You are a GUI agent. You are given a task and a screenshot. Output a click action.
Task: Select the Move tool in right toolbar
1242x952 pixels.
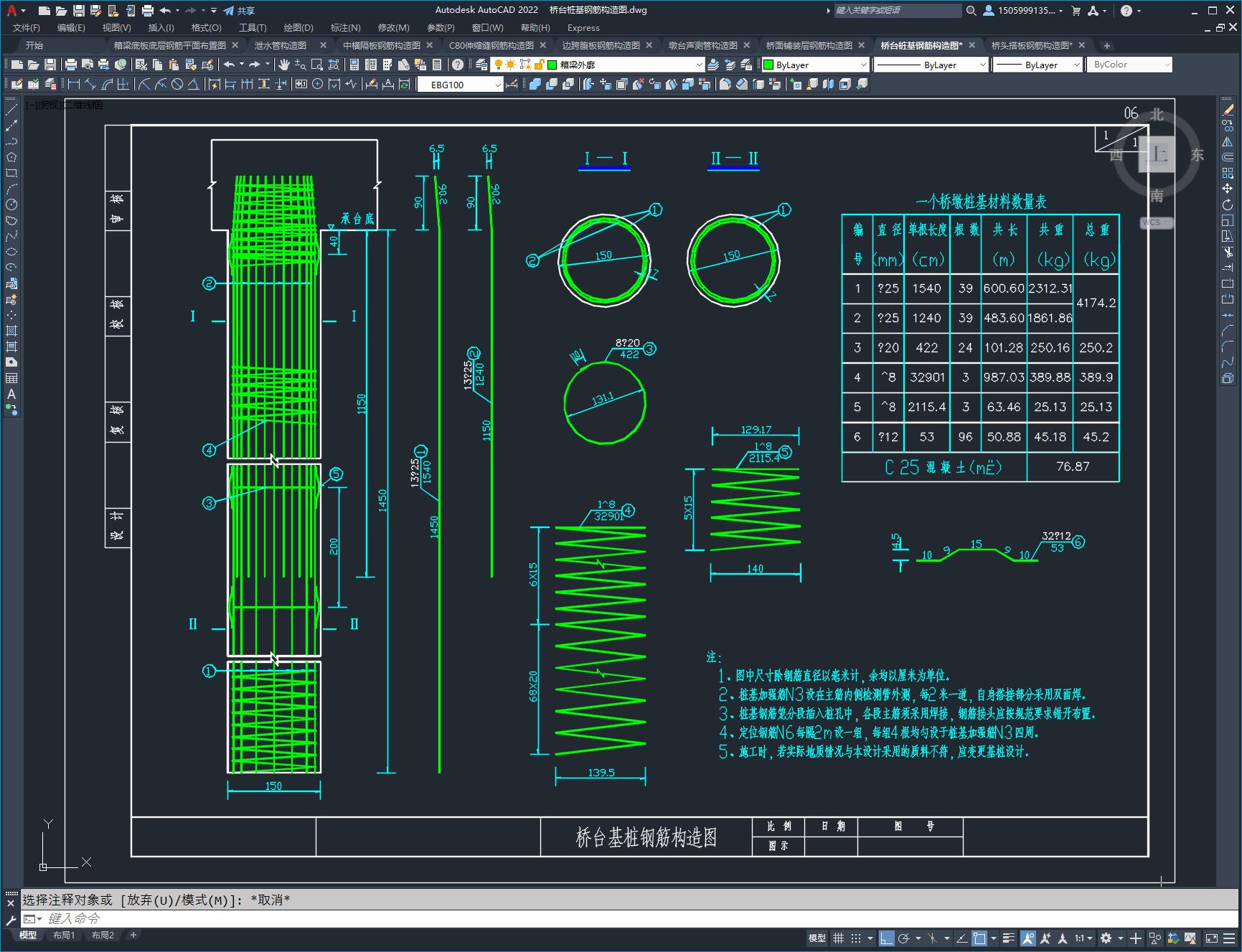coord(1228,189)
